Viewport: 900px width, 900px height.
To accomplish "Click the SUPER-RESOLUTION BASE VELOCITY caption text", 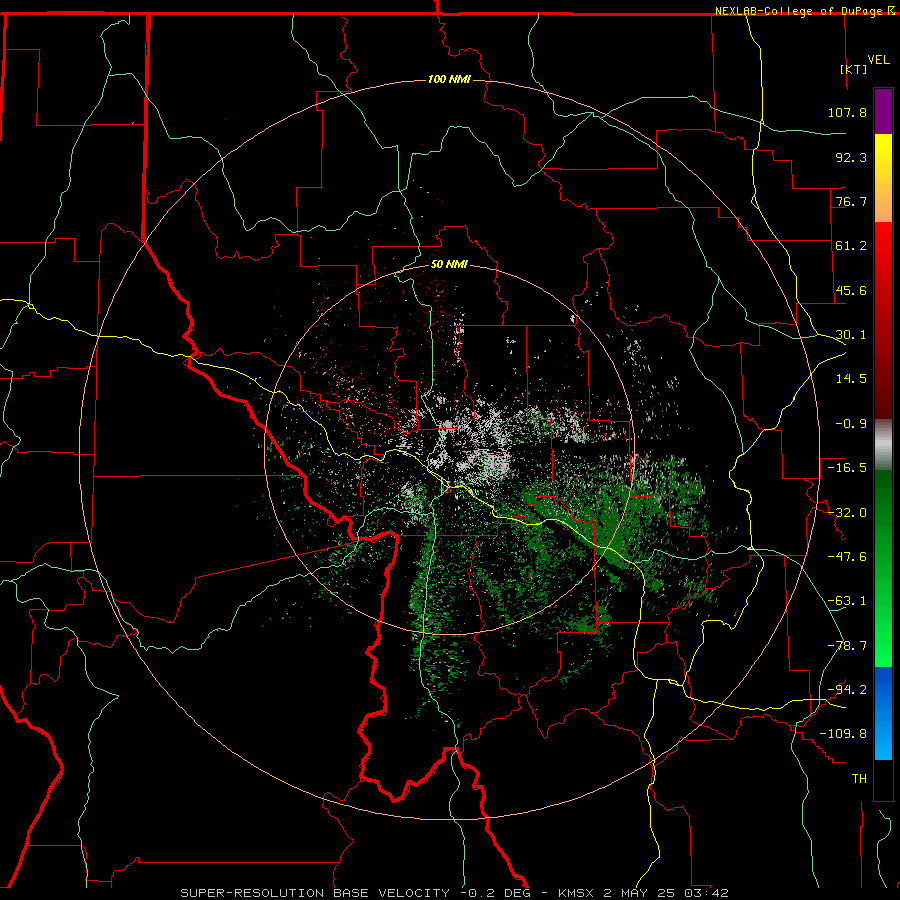I will [315, 893].
